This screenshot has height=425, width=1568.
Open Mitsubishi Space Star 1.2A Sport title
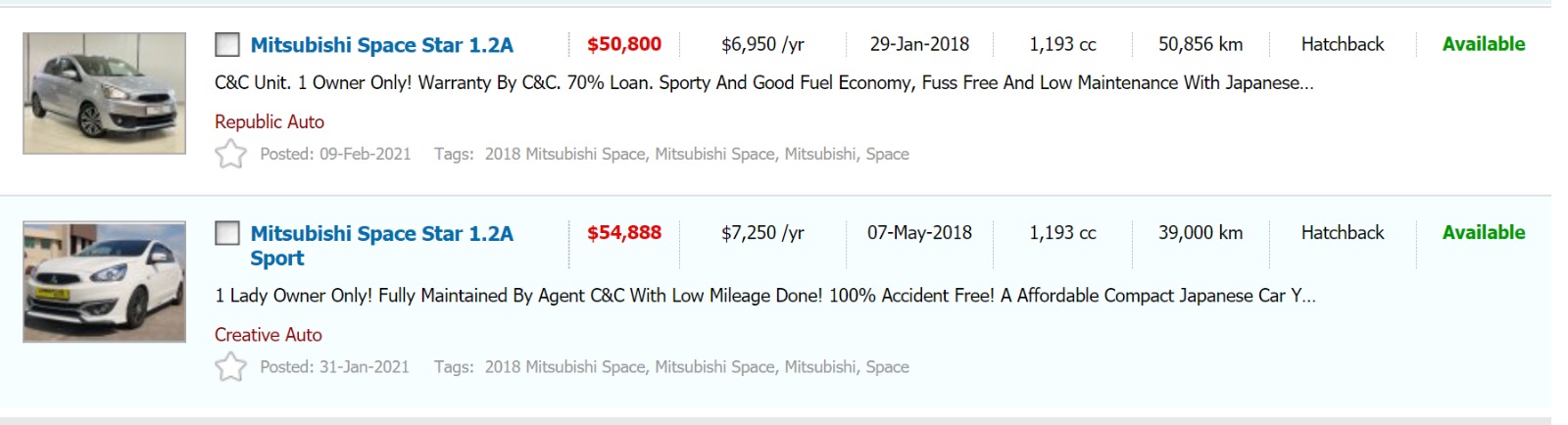(381, 234)
